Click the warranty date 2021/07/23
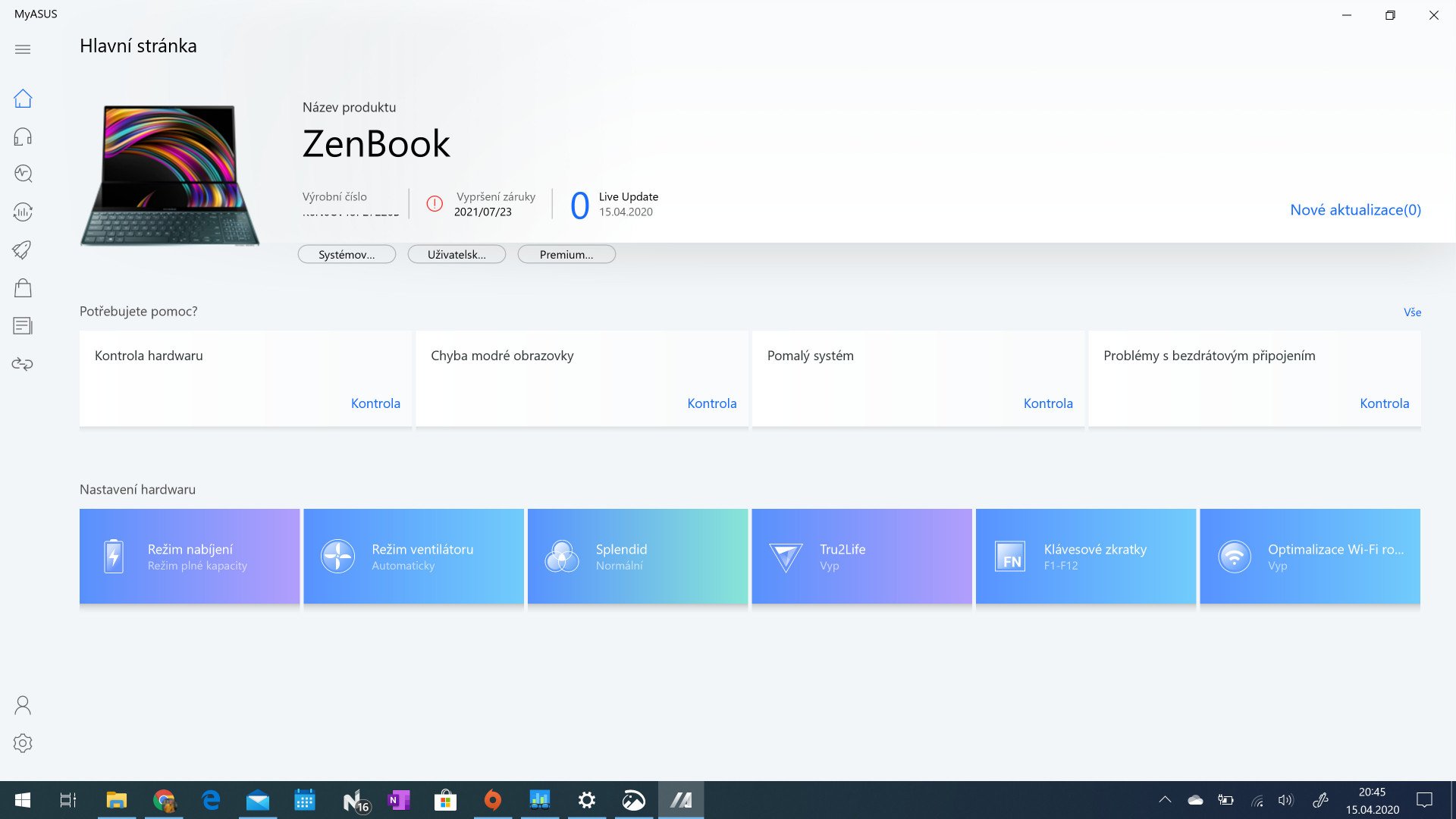The width and height of the screenshot is (1456, 819). click(x=483, y=212)
